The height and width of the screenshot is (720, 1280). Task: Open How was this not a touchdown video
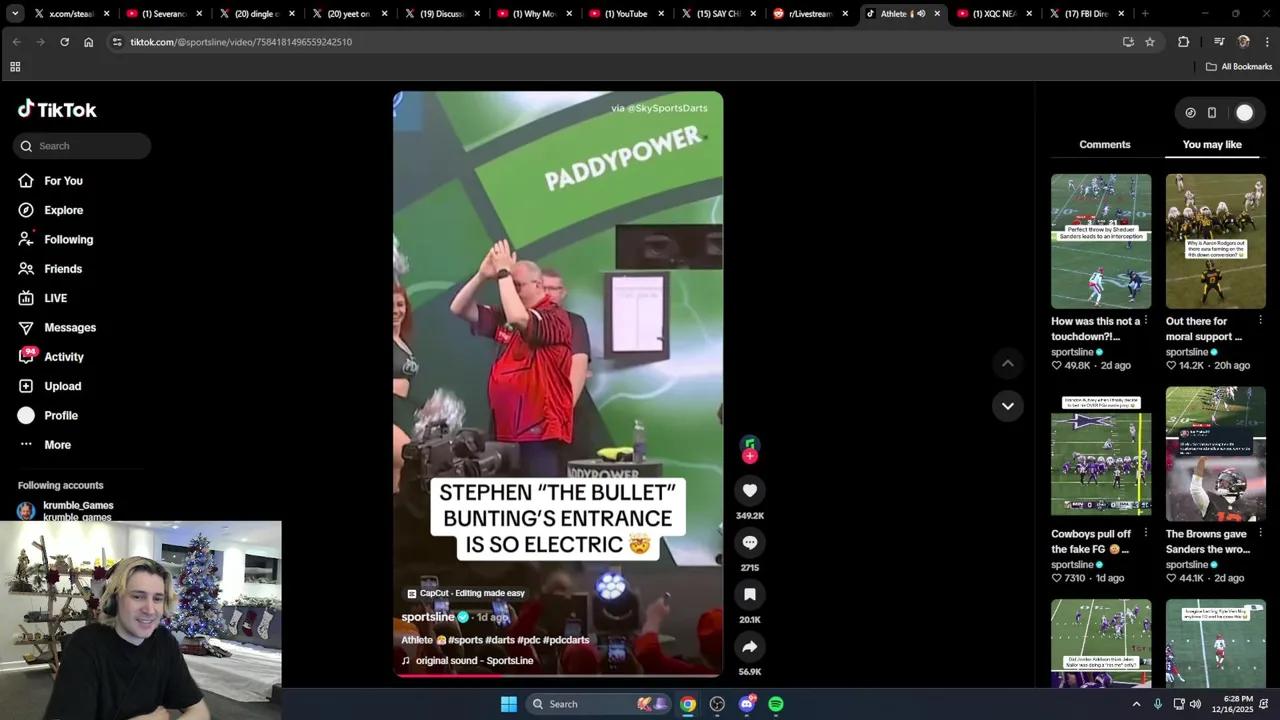click(1101, 241)
